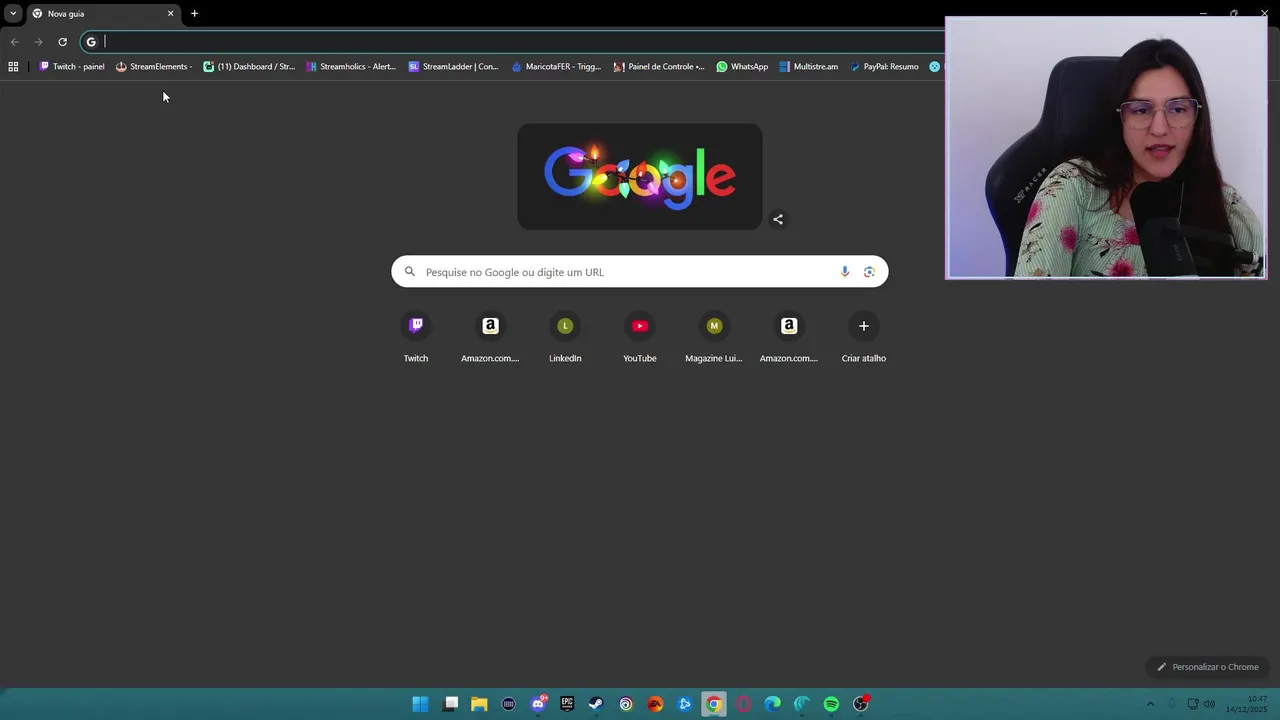Open Spotify from the taskbar

click(x=831, y=704)
